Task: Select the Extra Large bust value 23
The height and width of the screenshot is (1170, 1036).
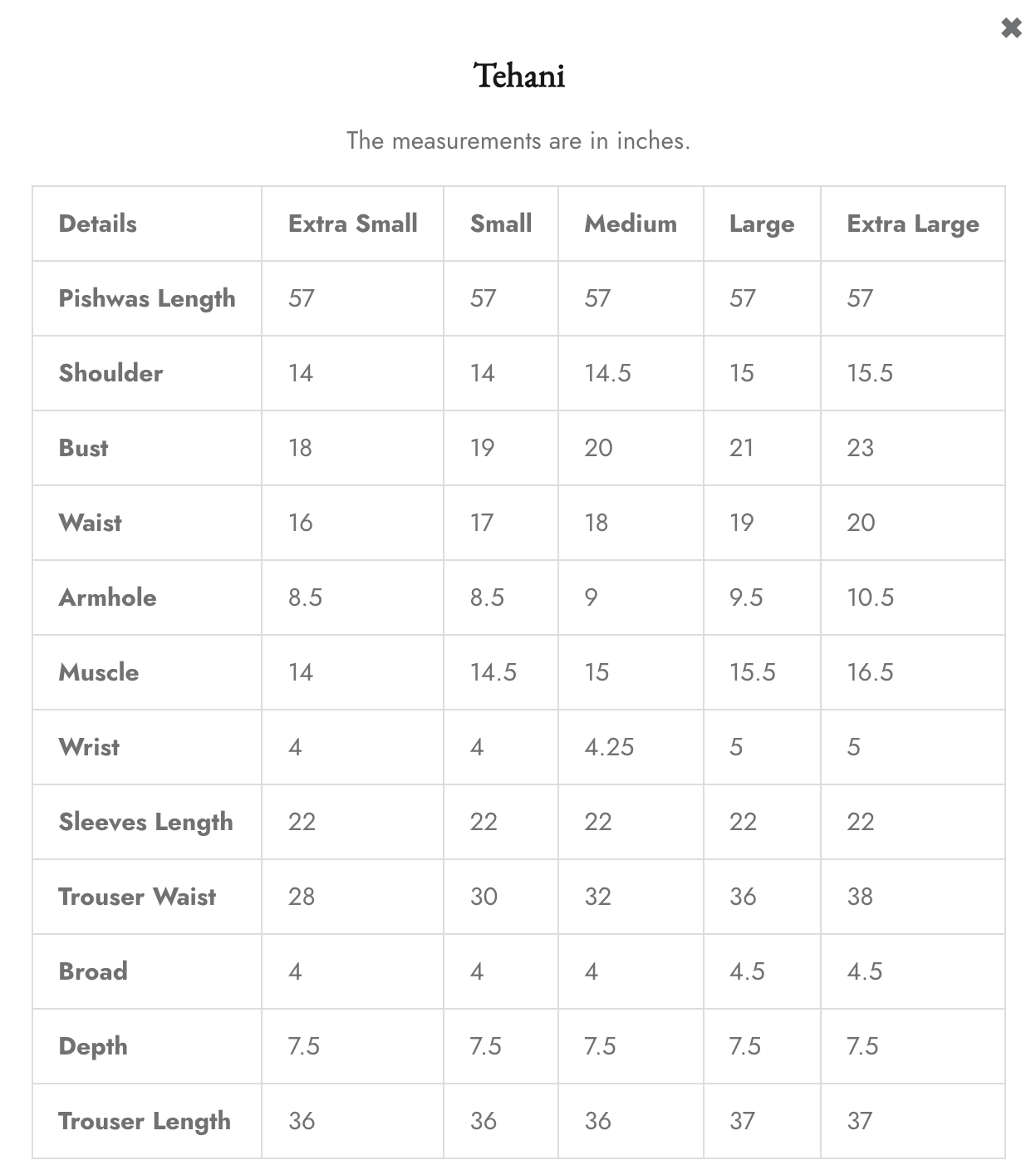Action: pos(860,448)
